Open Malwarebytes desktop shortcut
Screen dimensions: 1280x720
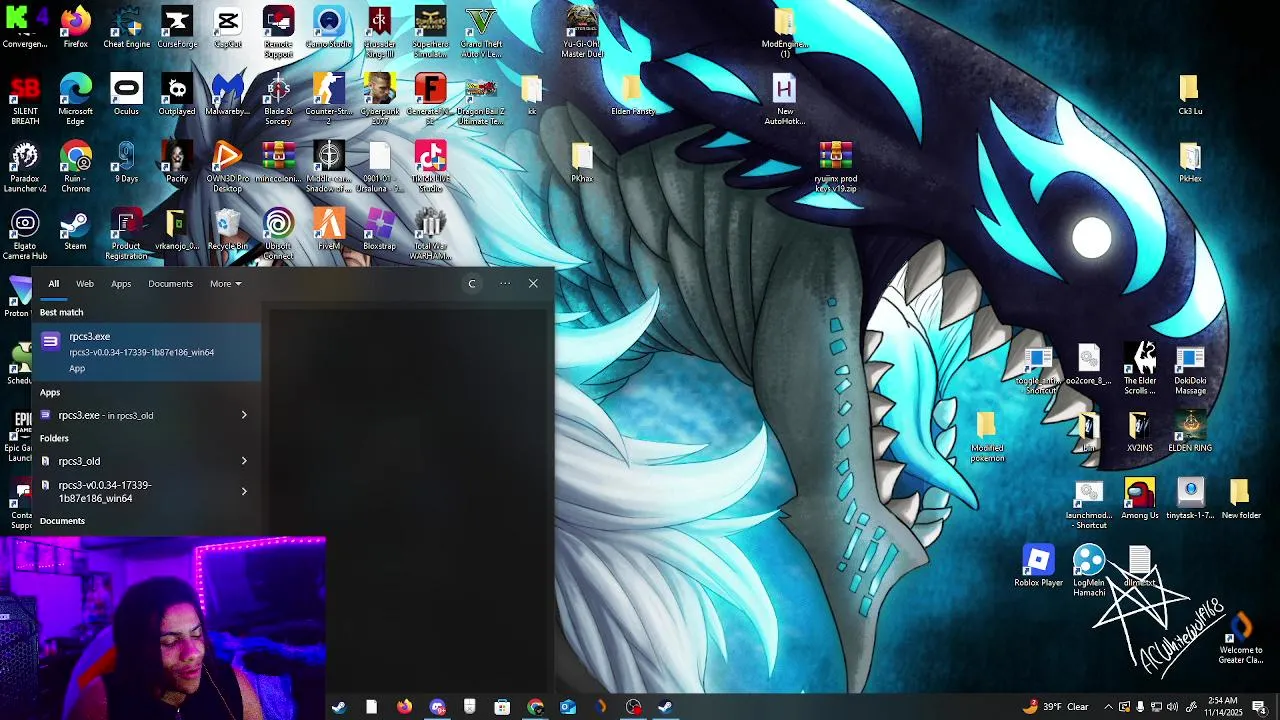[x=227, y=95]
